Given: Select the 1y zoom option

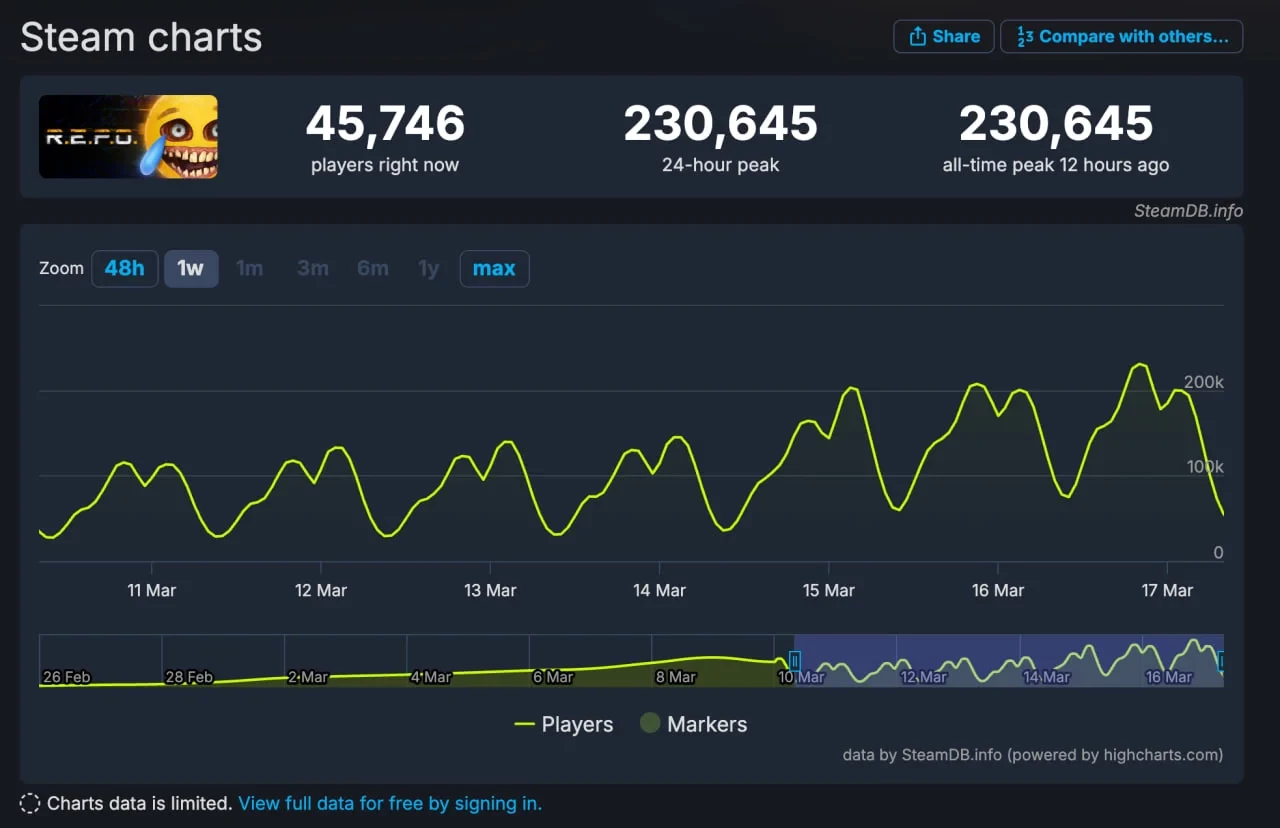Looking at the screenshot, I should coord(428,268).
